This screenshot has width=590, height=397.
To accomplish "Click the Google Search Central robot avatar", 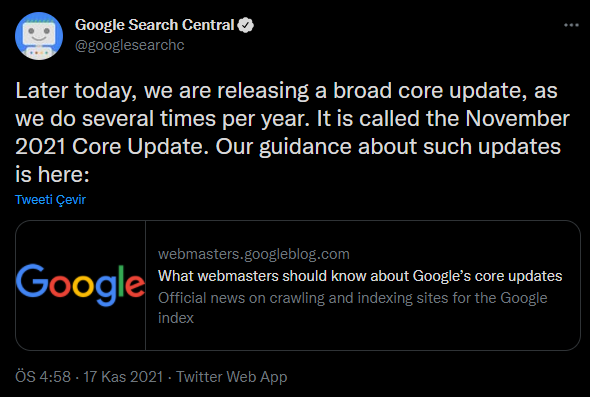I will (39, 36).
